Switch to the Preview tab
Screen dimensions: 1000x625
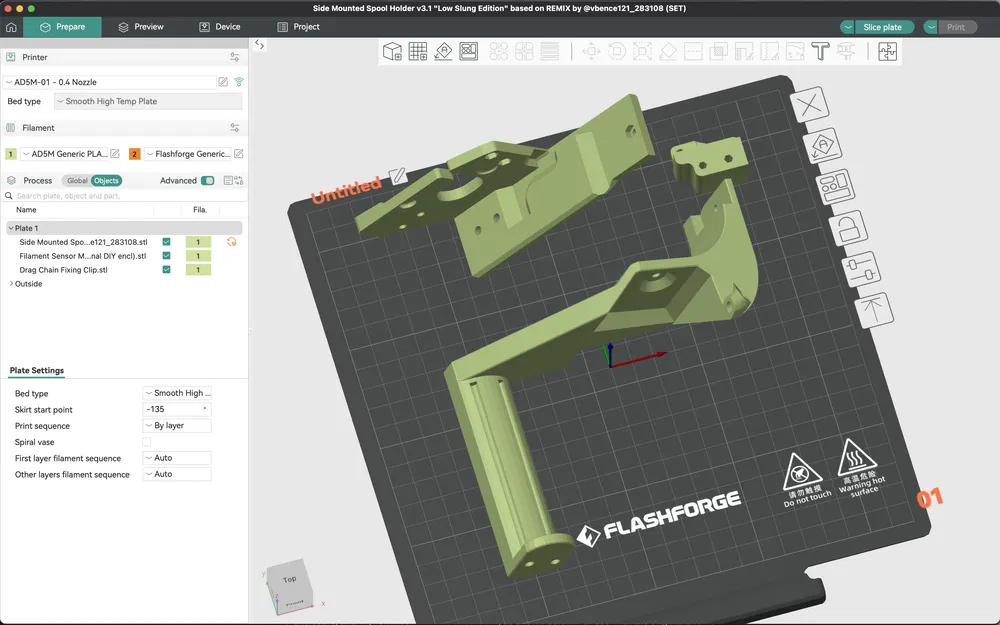click(x=140, y=27)
